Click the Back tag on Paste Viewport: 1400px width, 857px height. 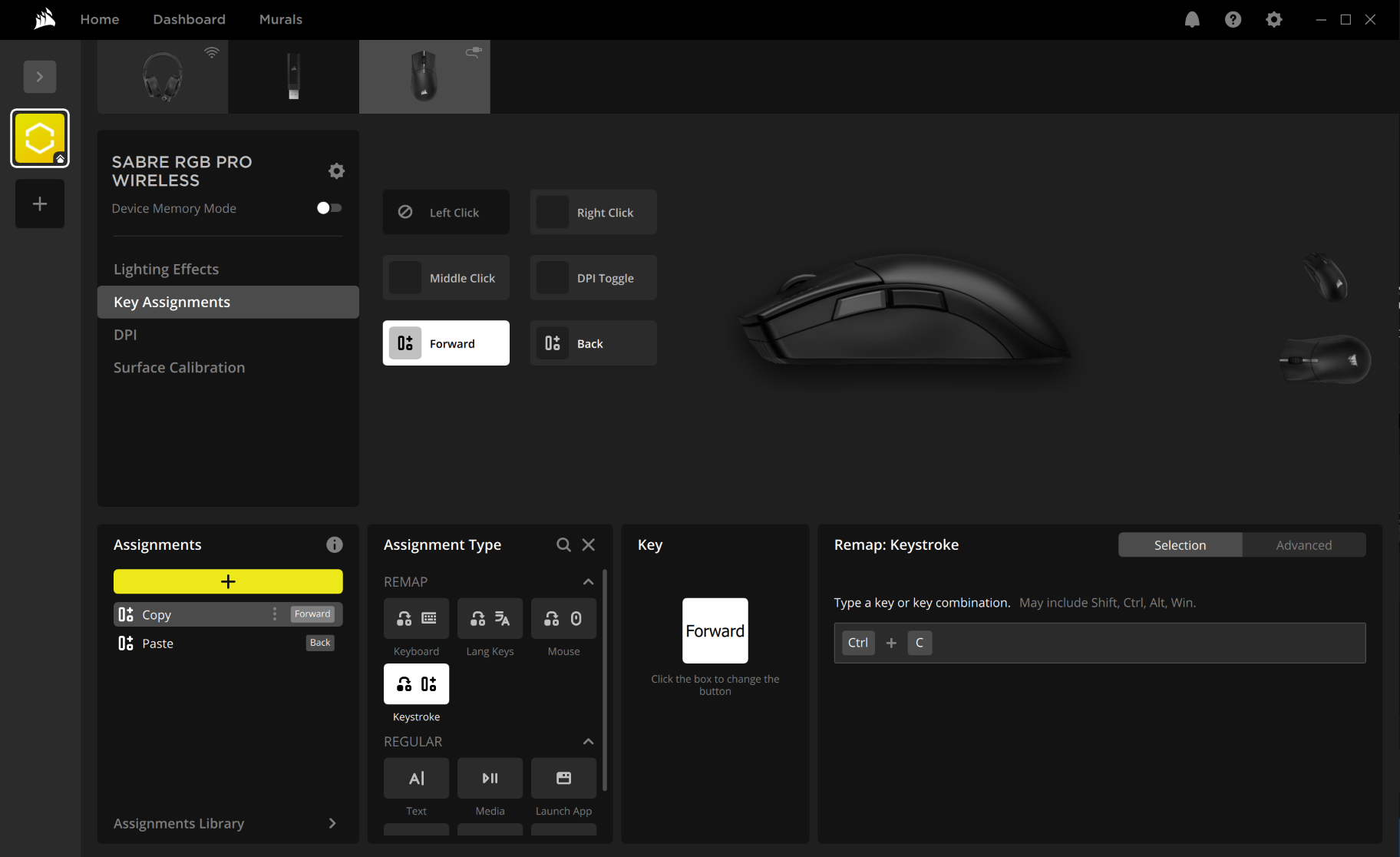[320, 643]
